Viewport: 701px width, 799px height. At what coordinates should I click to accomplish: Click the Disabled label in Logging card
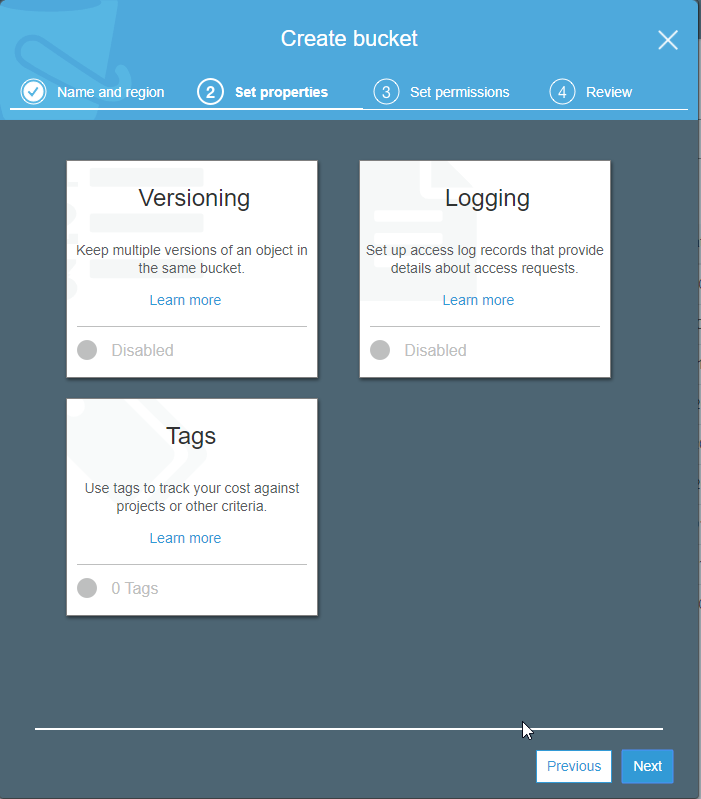click(x=436, y=350)
